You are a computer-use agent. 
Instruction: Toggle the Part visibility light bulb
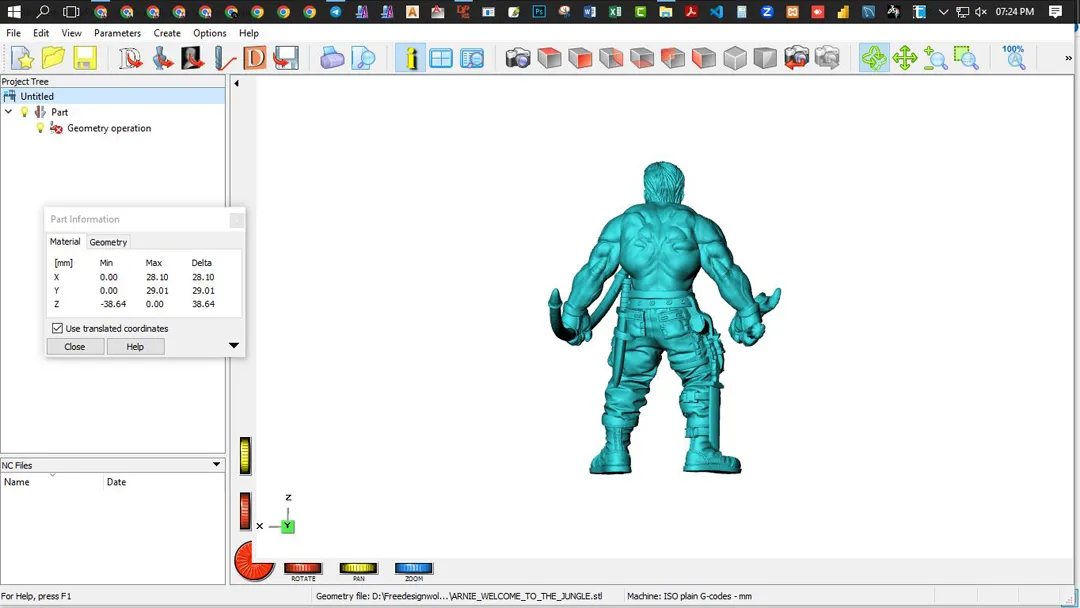[25, 112]
